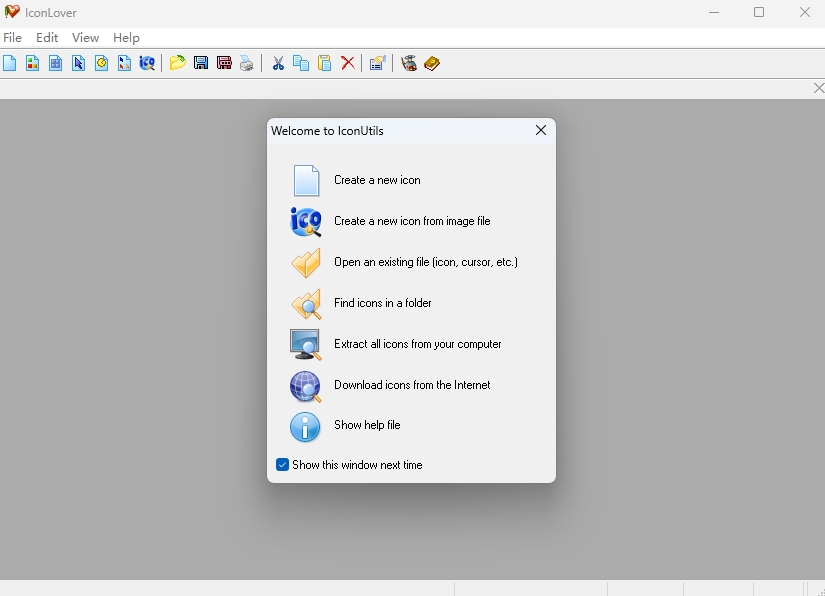Click the globe with magnifier icon in dialog
The image size is (825, 596).
pos(305,386)
